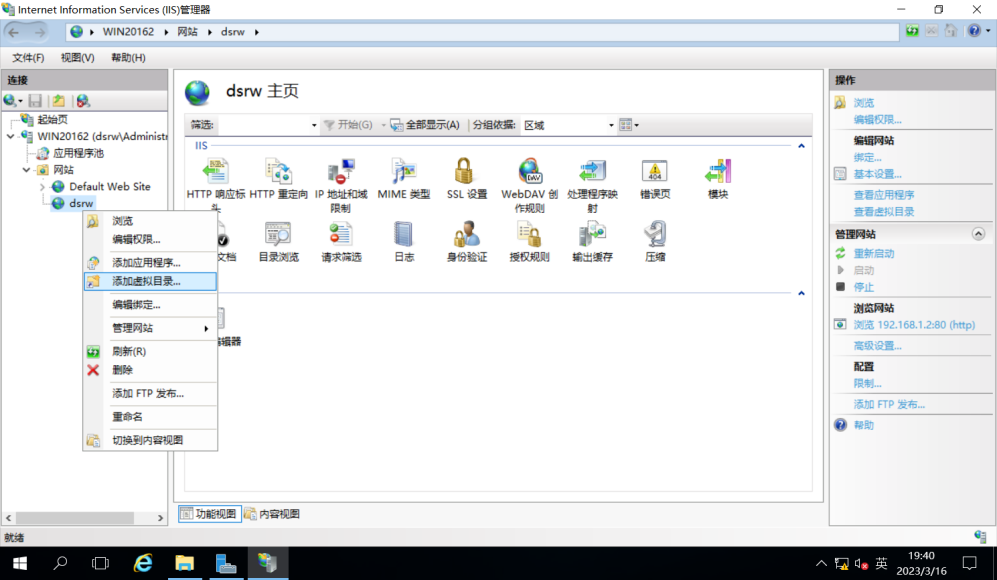997x580 pixels.
Task: Open the HTTP 重定向 feature icon
Action: point(278,172)
